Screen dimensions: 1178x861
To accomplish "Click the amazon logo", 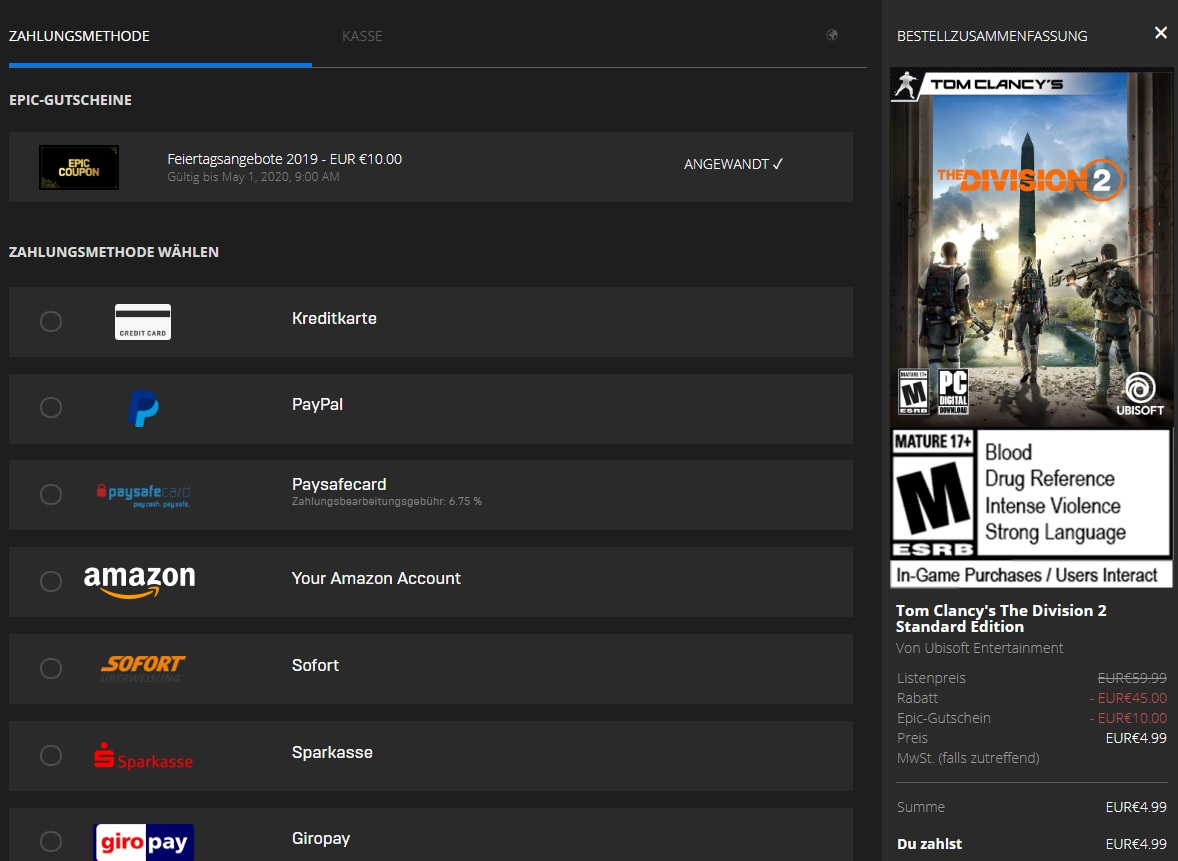I will 140,582.
